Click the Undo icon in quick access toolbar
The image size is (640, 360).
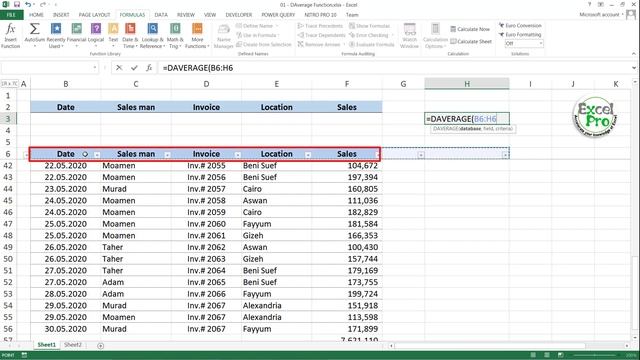28,4
